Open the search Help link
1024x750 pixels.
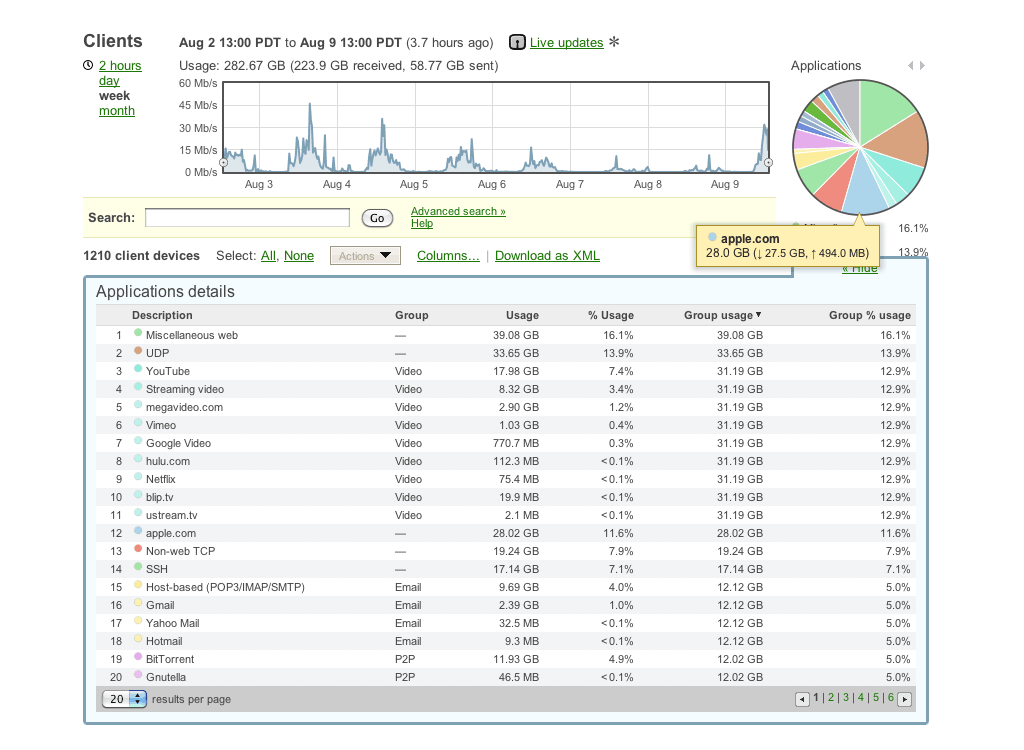(422, 223)
